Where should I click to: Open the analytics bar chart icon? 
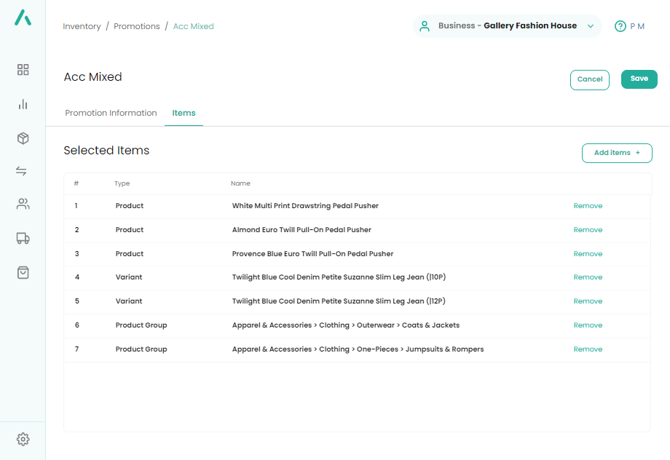(x=23, y=104)
